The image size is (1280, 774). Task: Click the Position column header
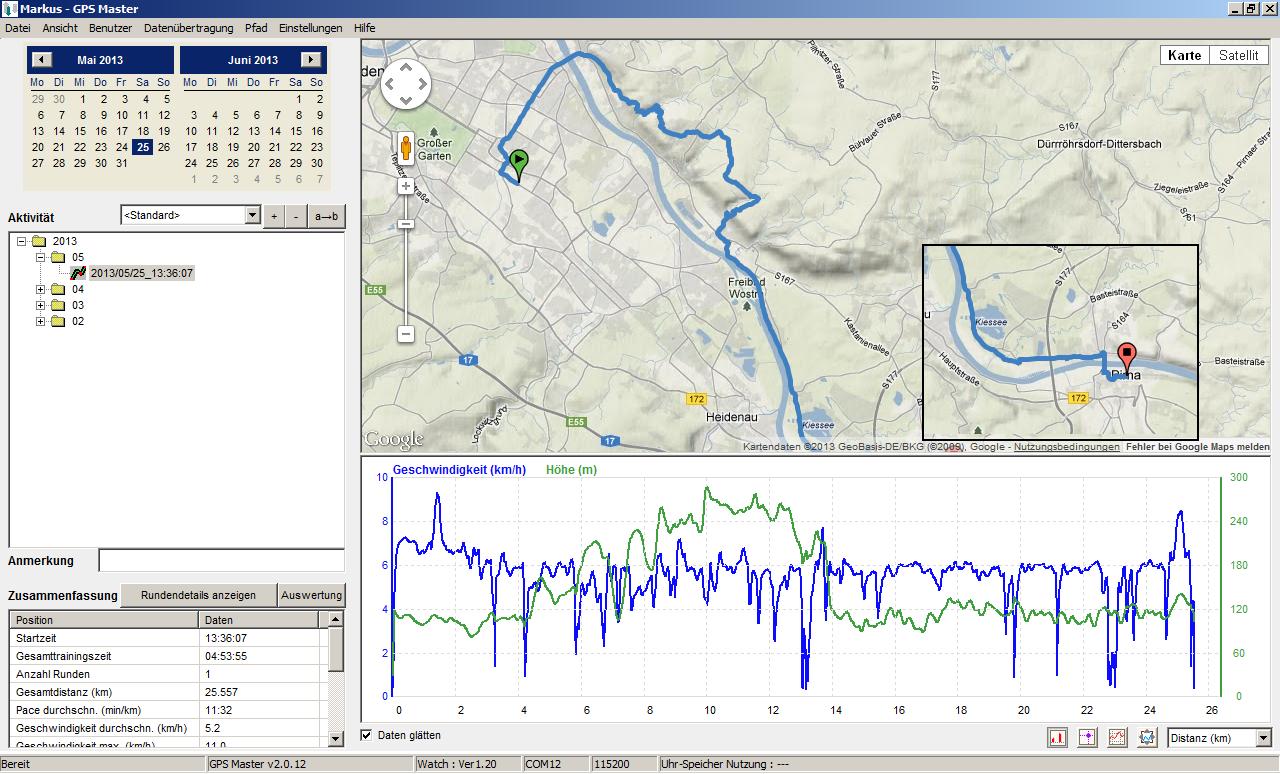[103, 620]
